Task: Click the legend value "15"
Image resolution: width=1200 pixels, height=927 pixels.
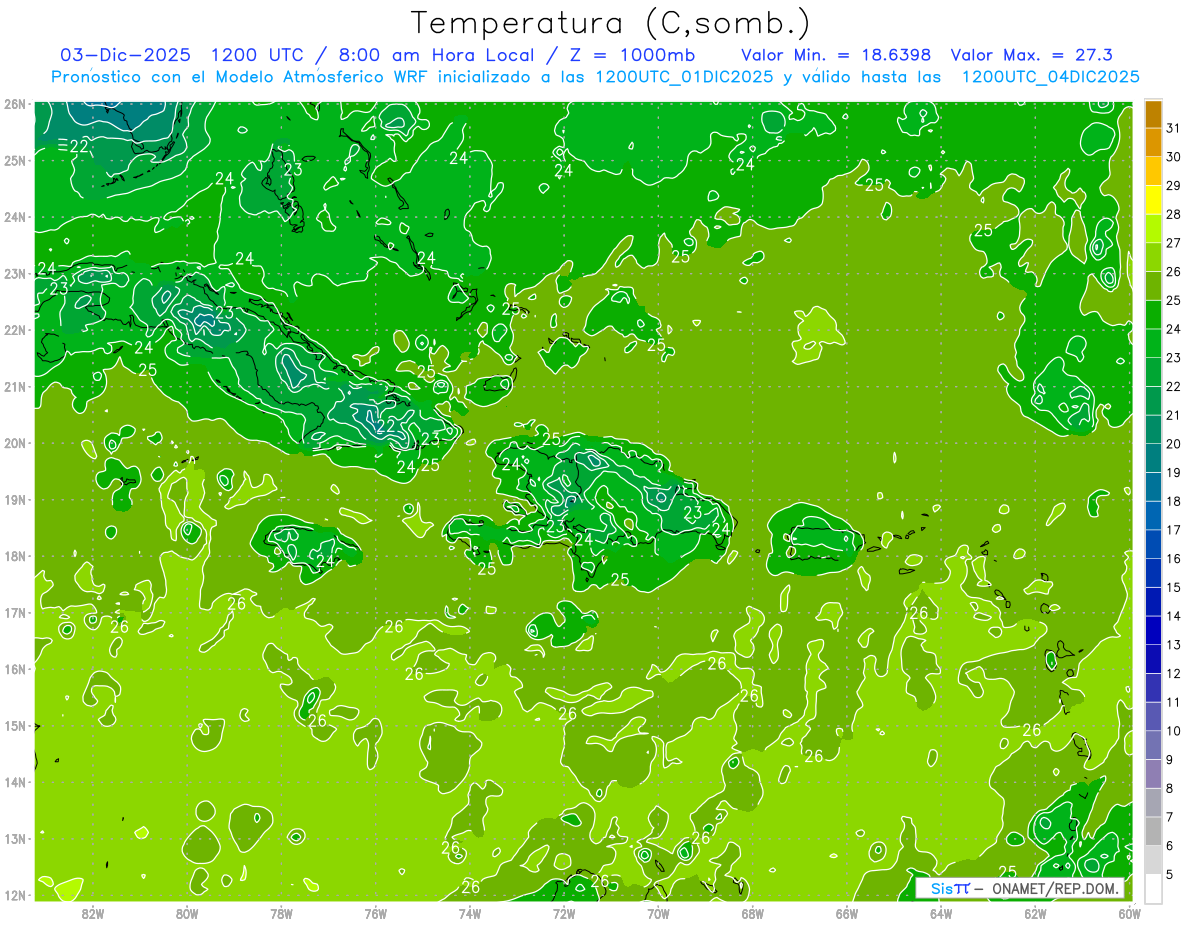Action: pos(1174,587)
